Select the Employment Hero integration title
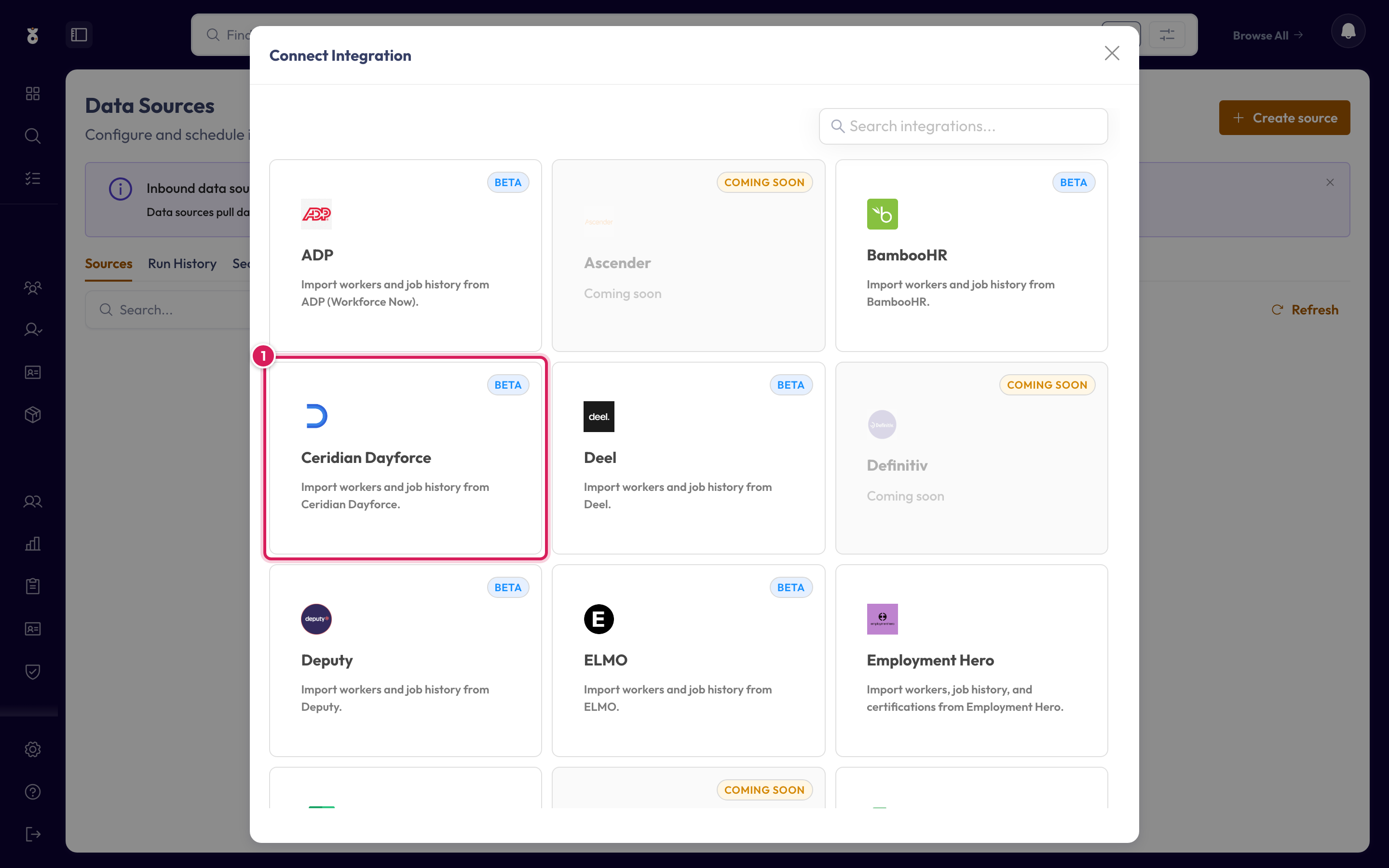The width and height of the screenshot is (1389, 868). tap(930, 660)
